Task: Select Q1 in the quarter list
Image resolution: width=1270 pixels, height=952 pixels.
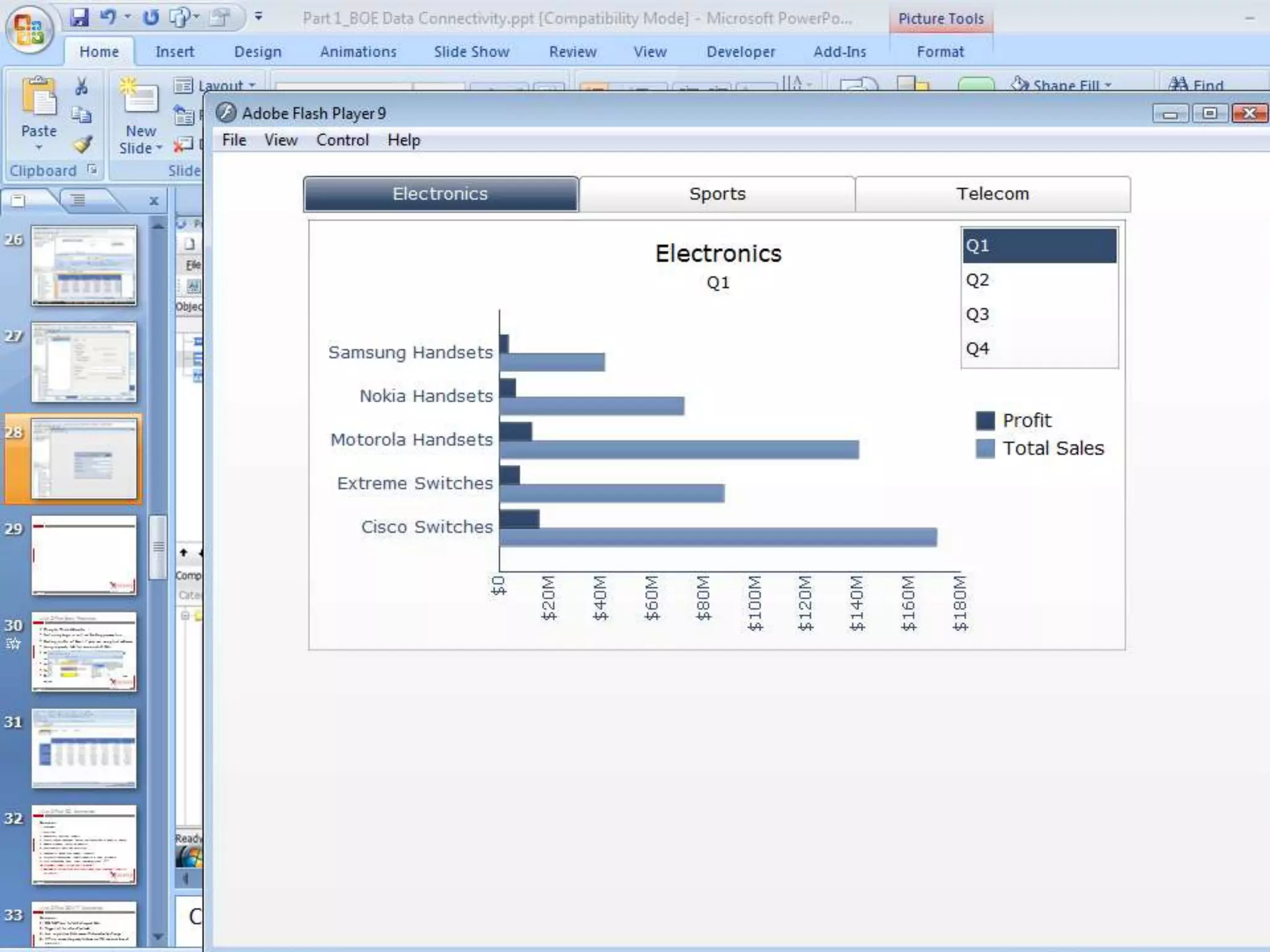Action: [x=1039, y=245]
